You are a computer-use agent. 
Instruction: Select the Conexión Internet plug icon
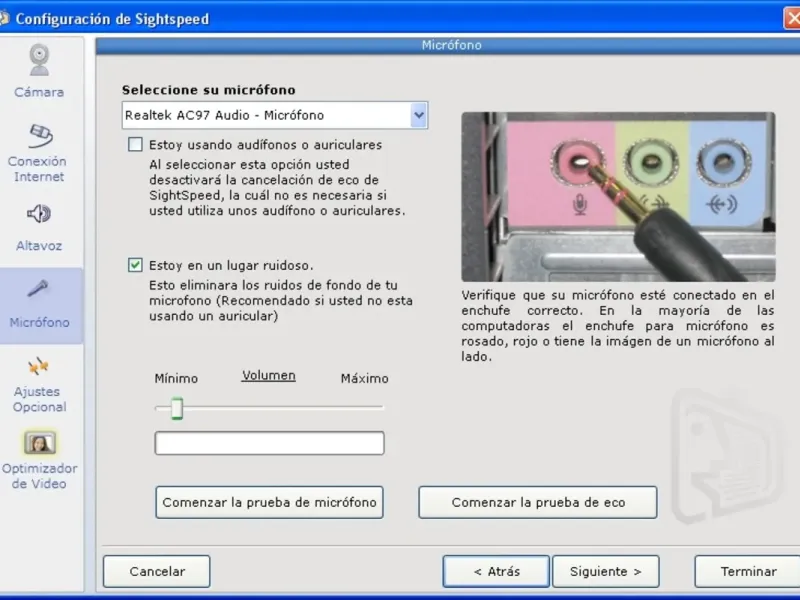(x=41, y=136)
